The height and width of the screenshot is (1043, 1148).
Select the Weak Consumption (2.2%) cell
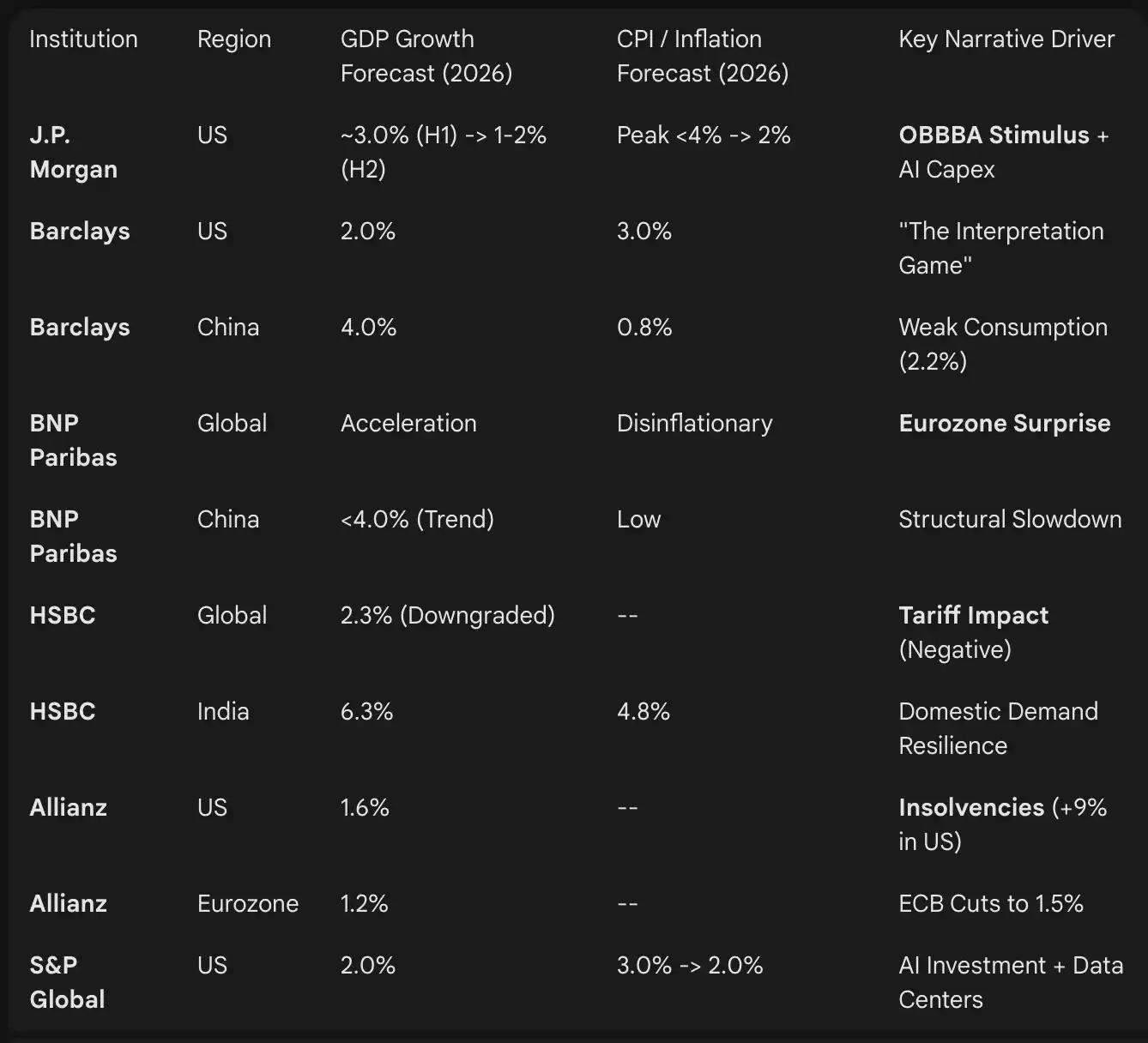(1002, 344)
